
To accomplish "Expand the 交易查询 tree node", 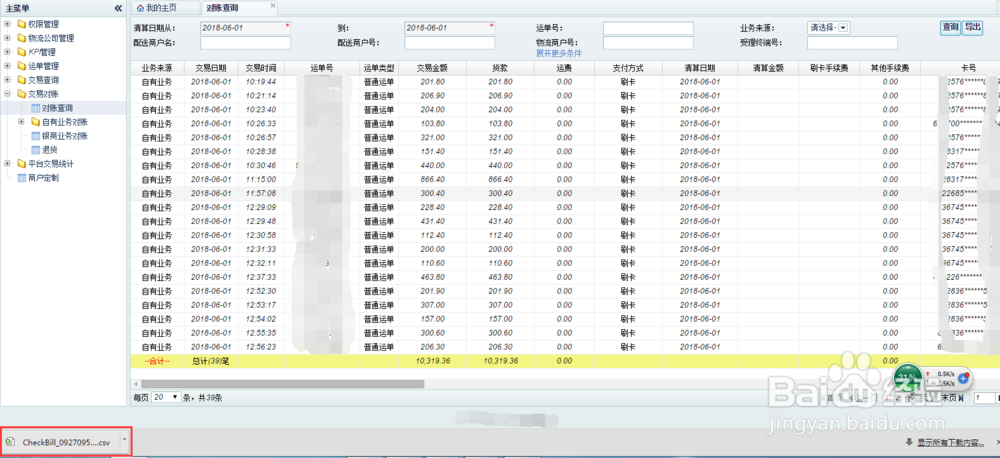I will (x=7, y=80).
